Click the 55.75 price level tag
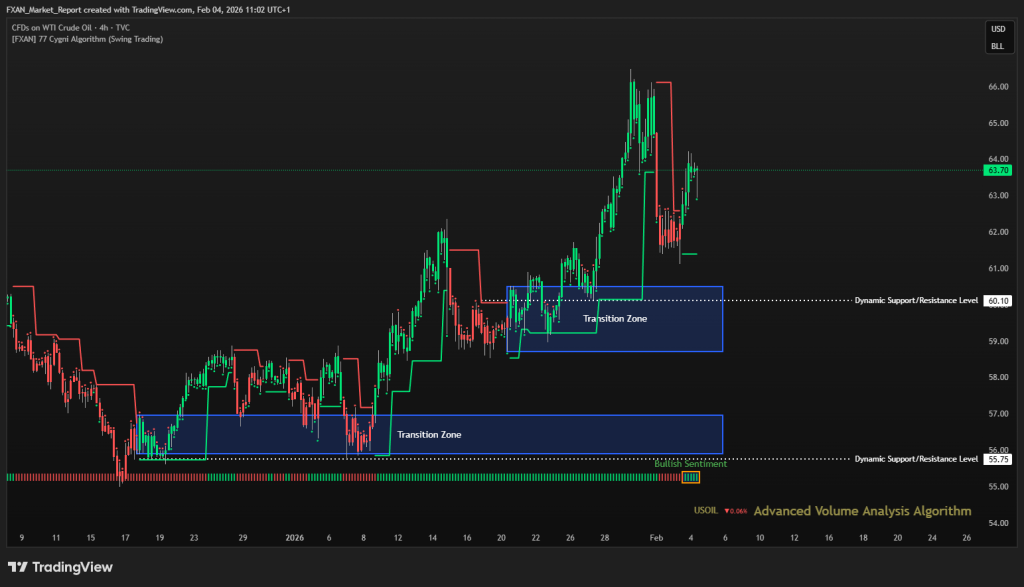 (x=997, y=459)
